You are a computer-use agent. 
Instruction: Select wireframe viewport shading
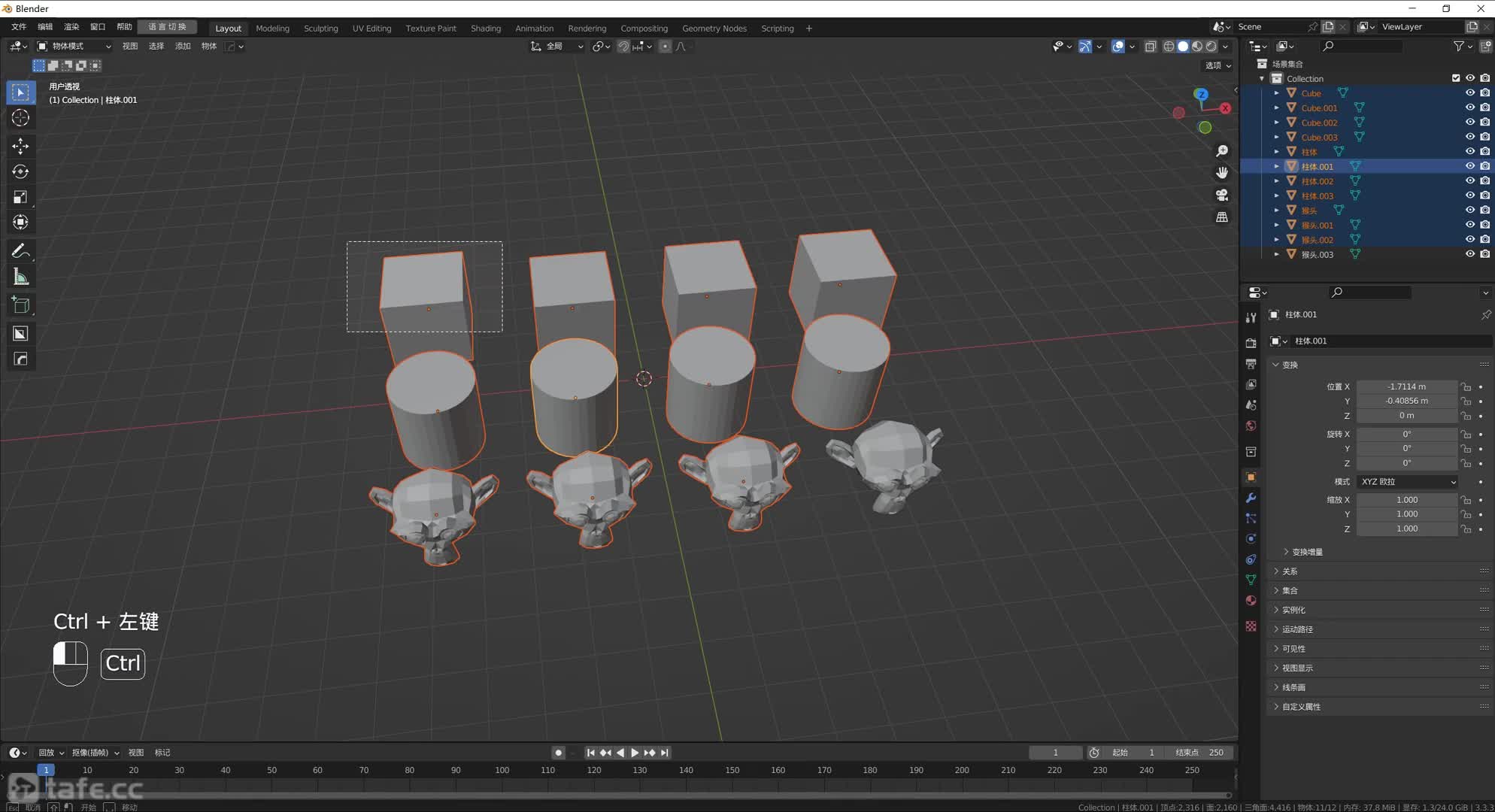1169,47
